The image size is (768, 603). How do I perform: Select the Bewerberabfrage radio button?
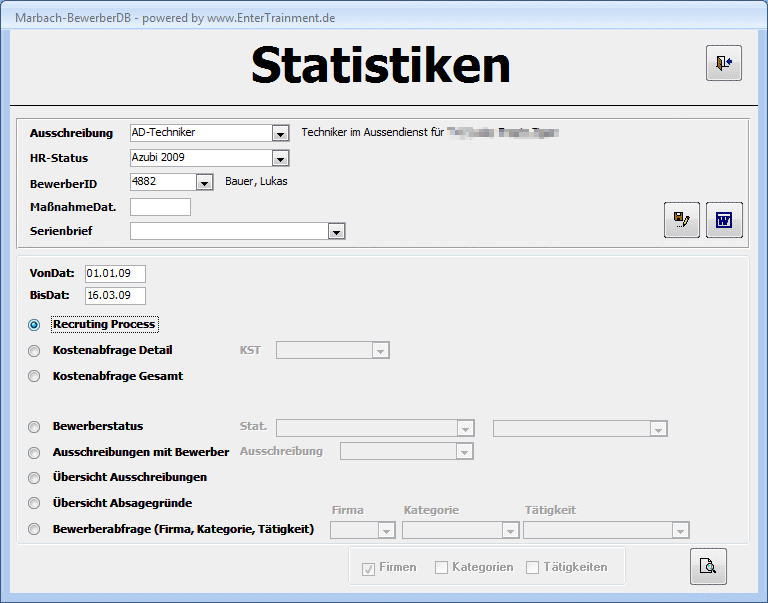tap(35, 530)
